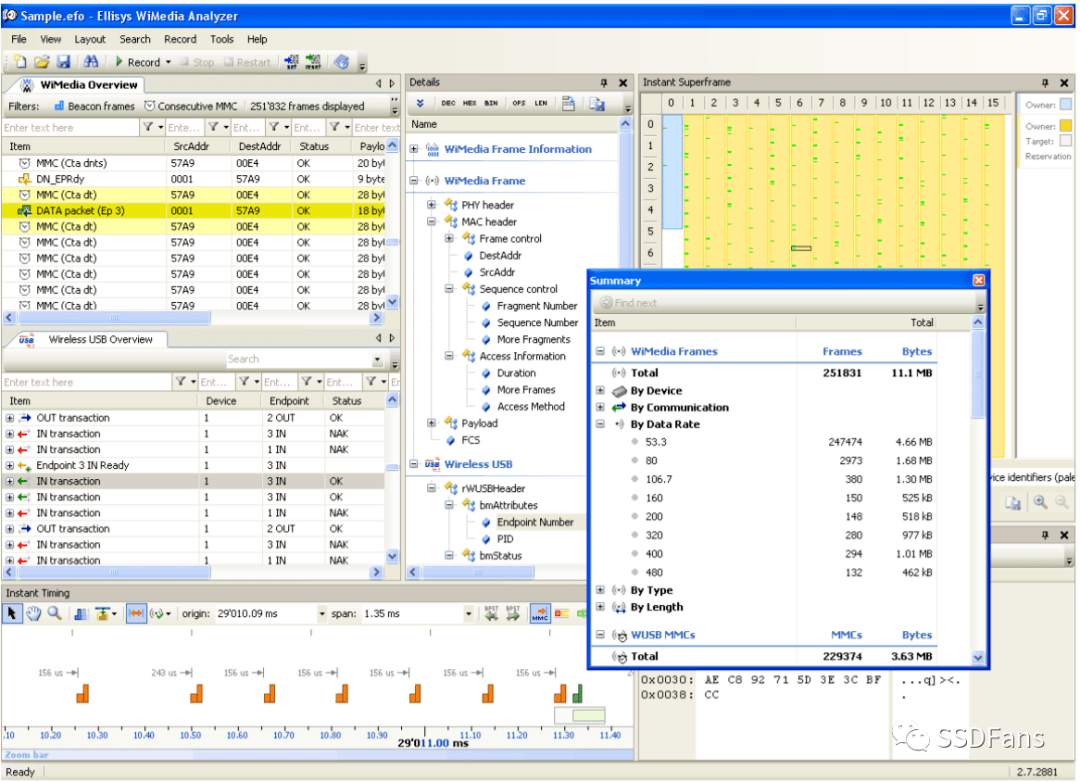Open the span dropdown in Instant Timing
1080x782 pixels.
click(x=468, y=613)
